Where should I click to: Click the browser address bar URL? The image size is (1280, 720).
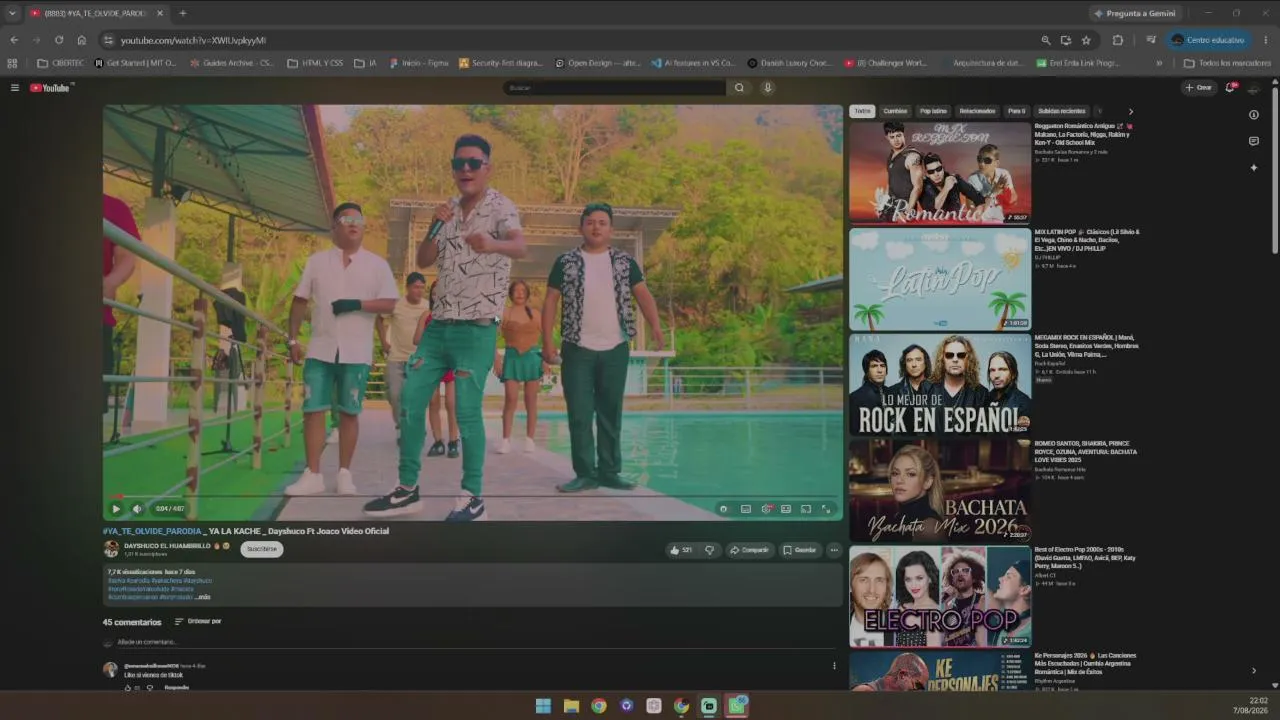pos(193,40)
